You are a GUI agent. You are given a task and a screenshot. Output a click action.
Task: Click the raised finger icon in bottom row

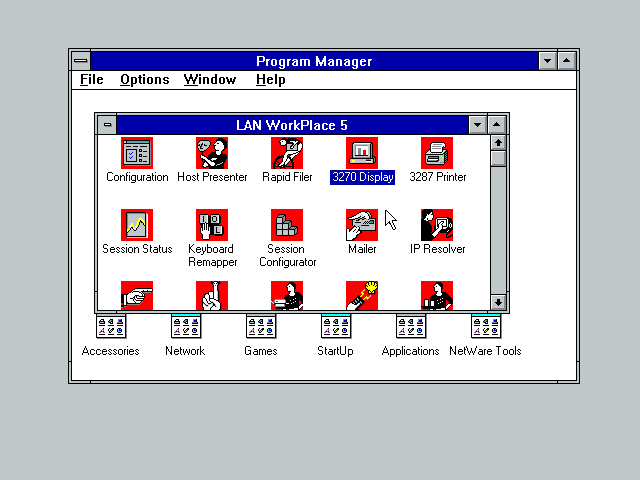(212, 296)
